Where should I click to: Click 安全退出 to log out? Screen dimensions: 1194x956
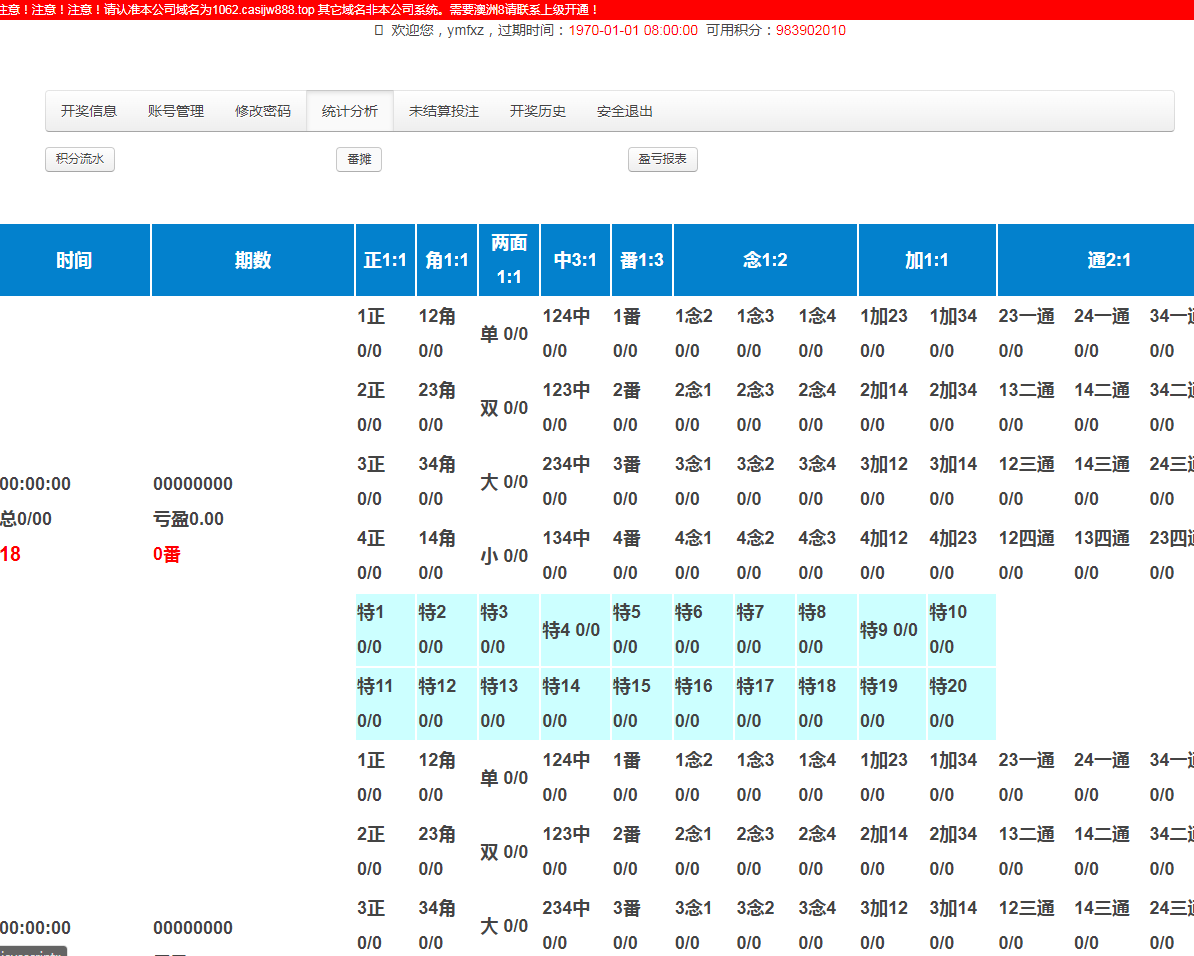click(625, 111)
